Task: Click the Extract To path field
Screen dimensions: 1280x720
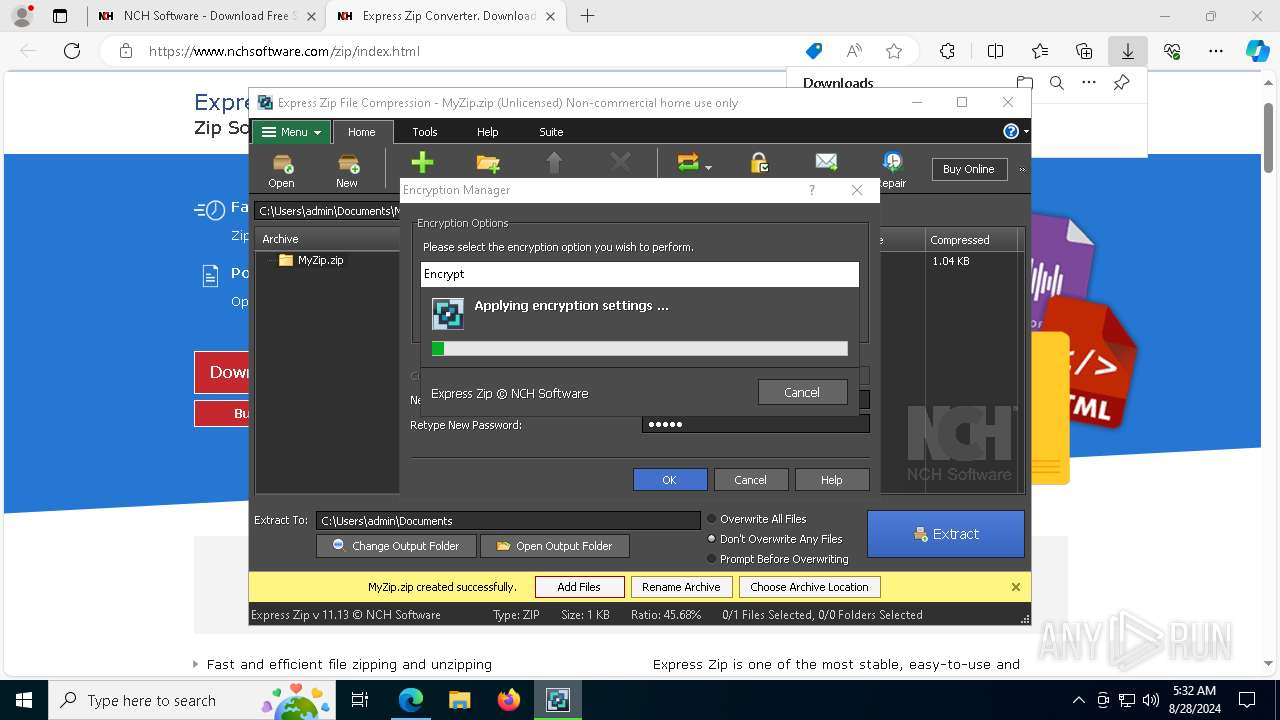Action: [x=508, y=521]
